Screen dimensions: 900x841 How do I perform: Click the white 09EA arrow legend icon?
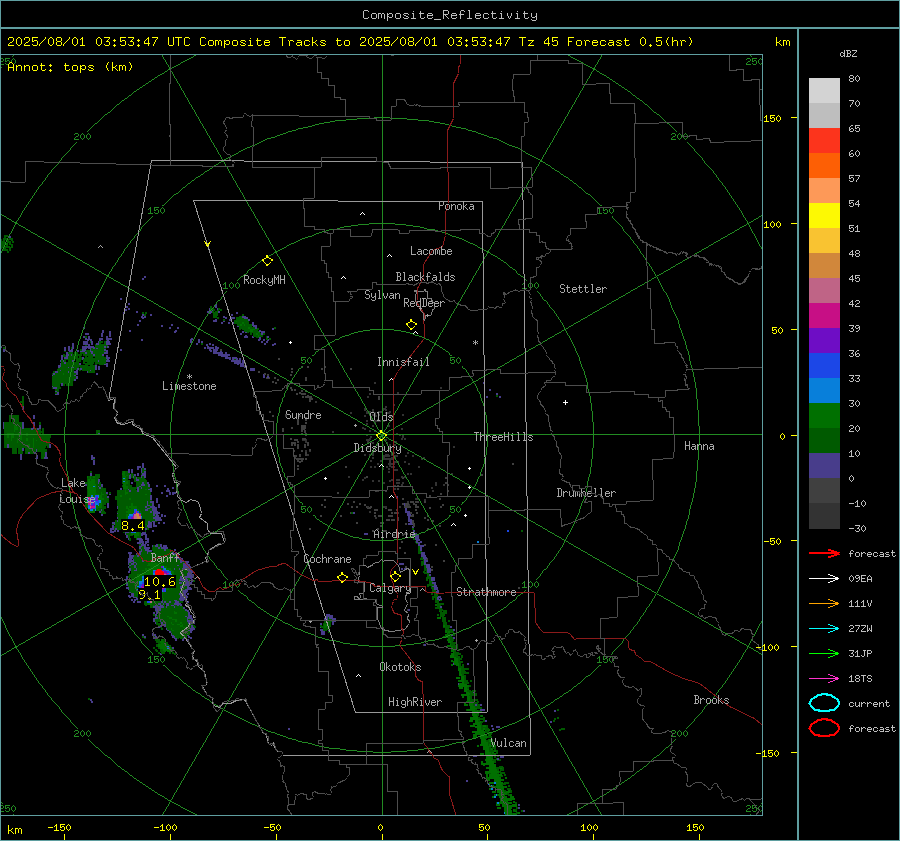click(824, 579)
